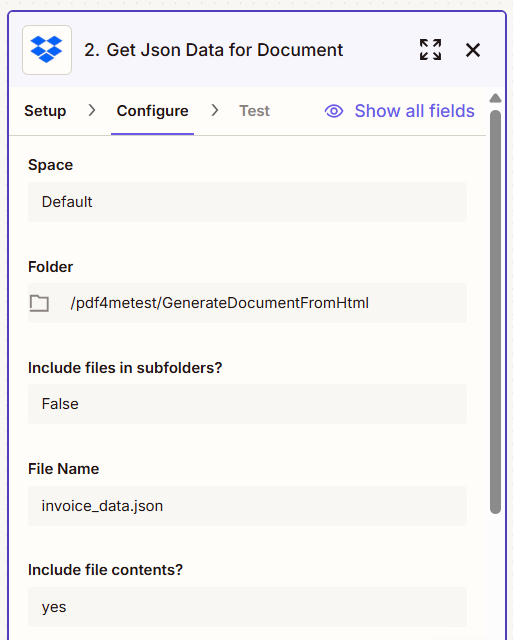Image resolution: width=513 pixels, height=640 pixels.
Task: Expand the panel to full screen
Action: (430, 50)
